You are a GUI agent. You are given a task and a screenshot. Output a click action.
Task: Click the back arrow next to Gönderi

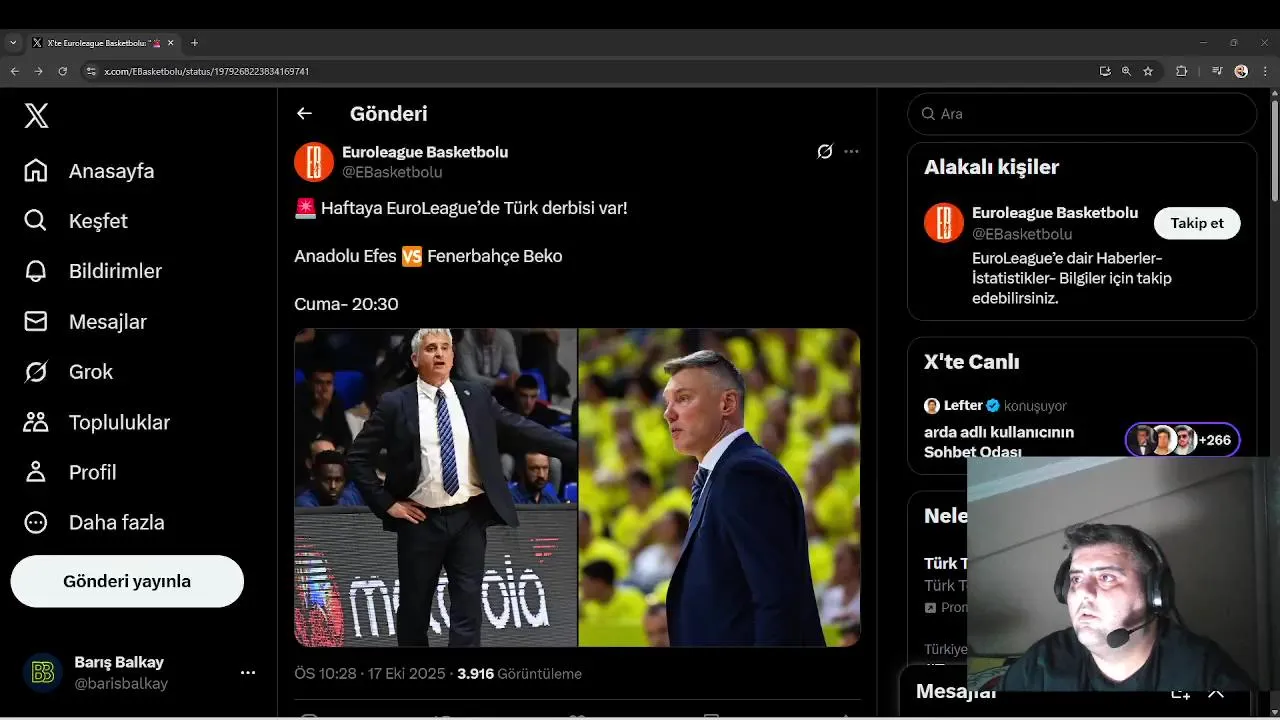[304, 114]
